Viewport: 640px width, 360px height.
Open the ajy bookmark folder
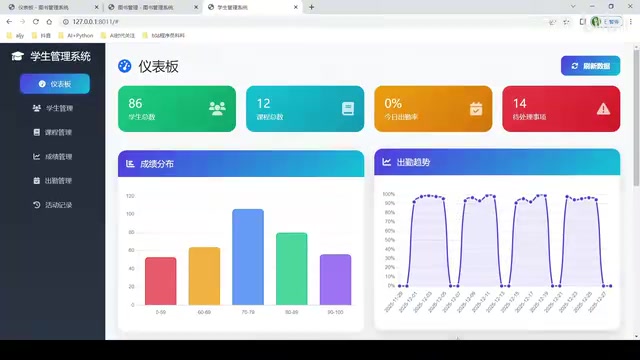click(x=16, y=36)
